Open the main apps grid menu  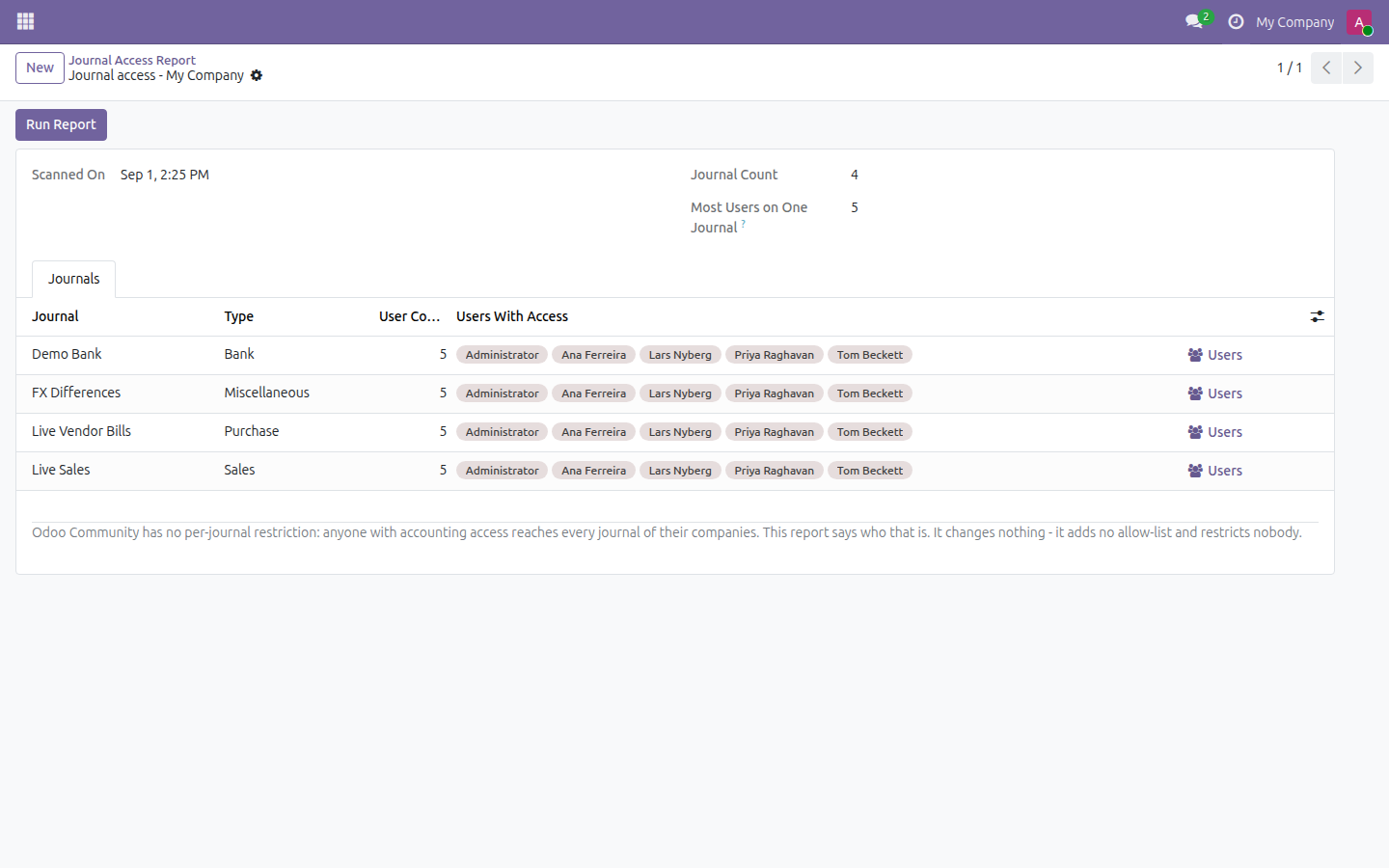click(x=26, y=21)
